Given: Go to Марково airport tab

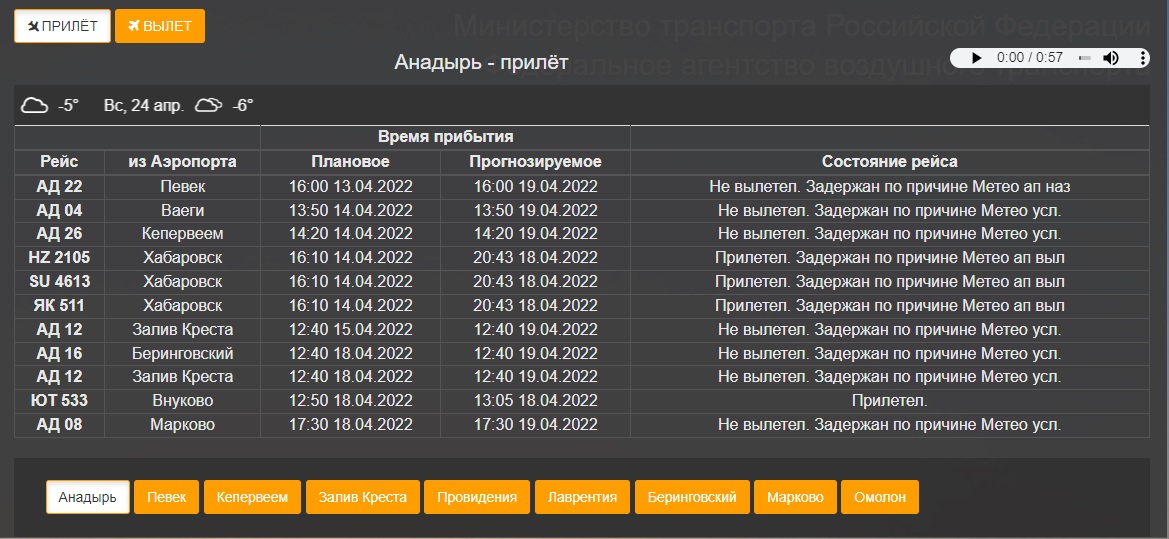Looking at the screenshot, I should coord(795,497).
